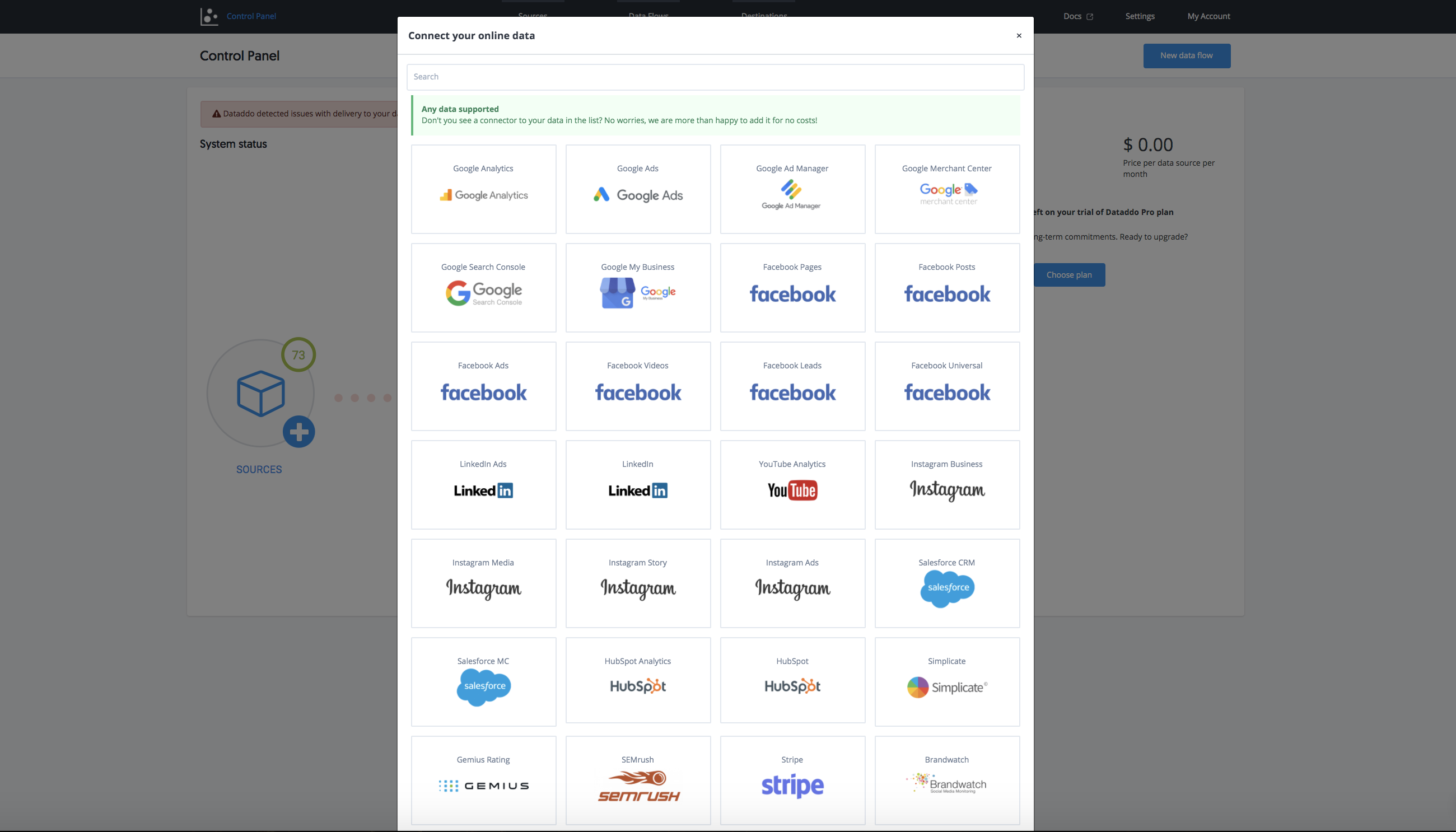Viewport: 1456px width, 832px height.
Task: Choose the Google My Business connector logo
Action: tap(638, 293)
